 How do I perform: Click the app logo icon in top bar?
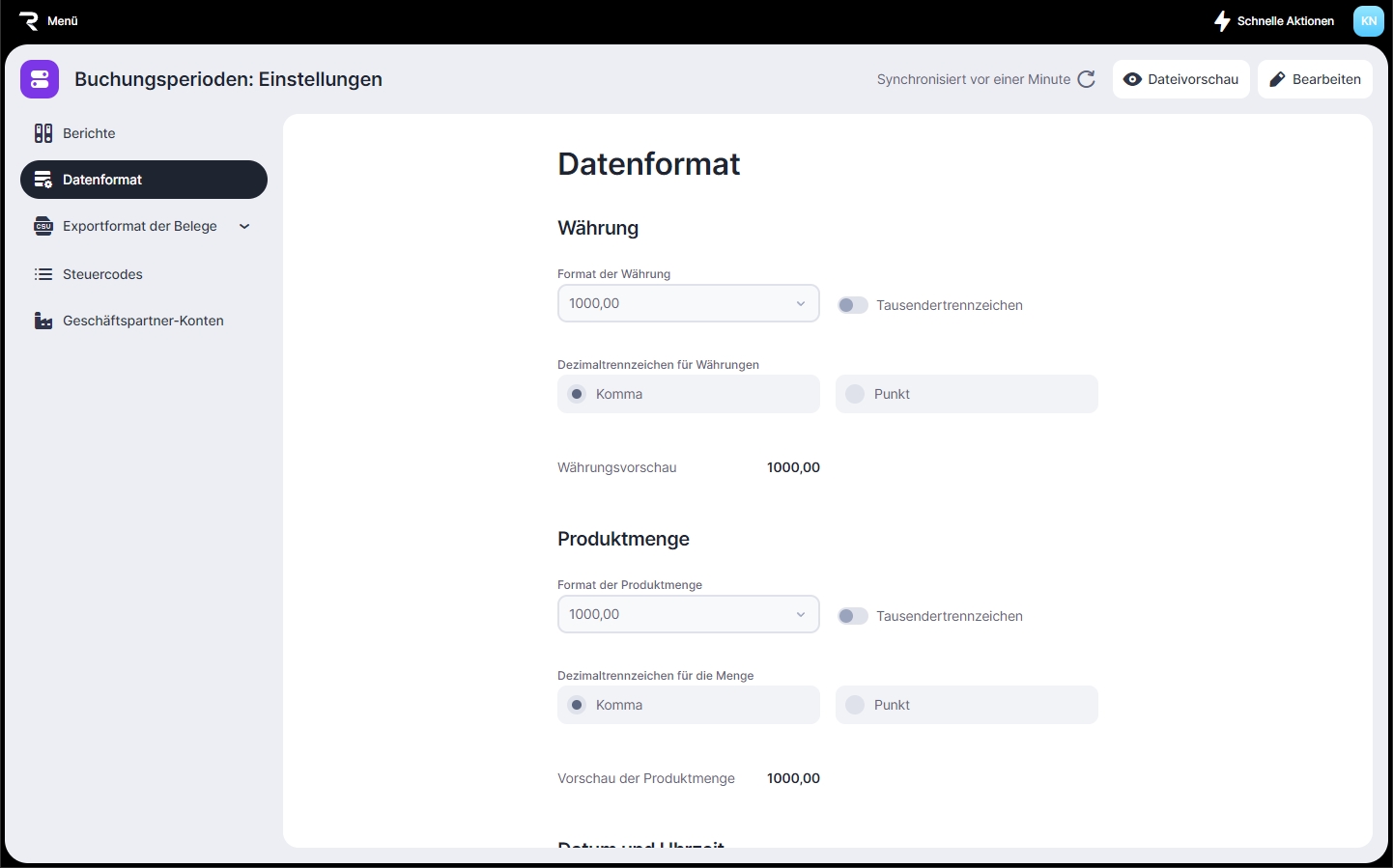point(28,21)
